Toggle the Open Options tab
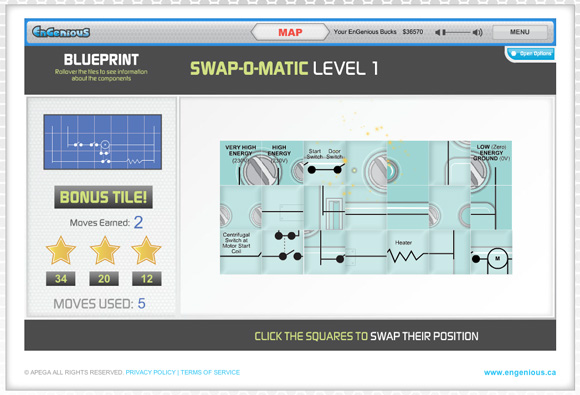The image size is (580, 395). point(531,54)
